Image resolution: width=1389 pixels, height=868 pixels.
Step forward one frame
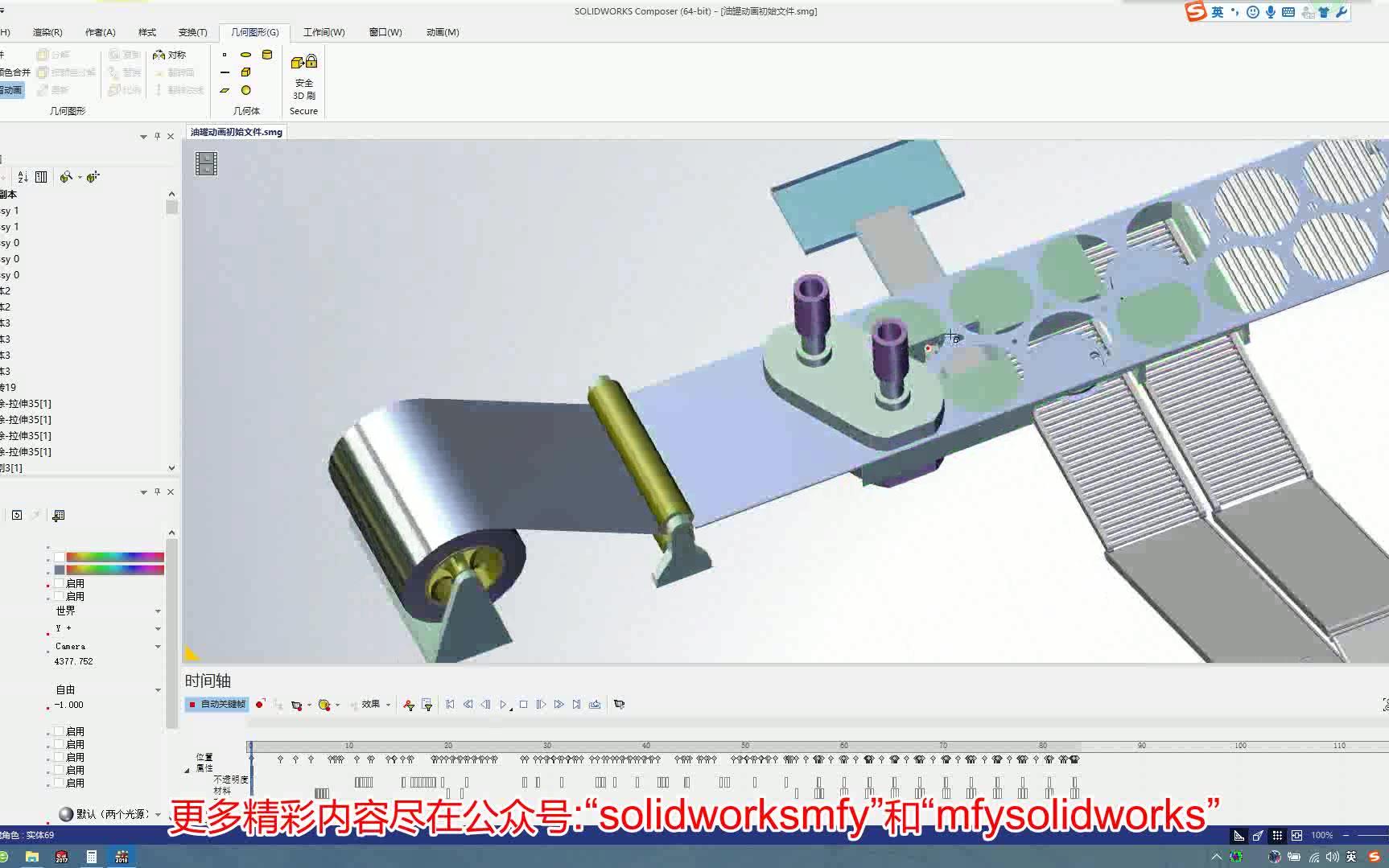click(541, 704)
